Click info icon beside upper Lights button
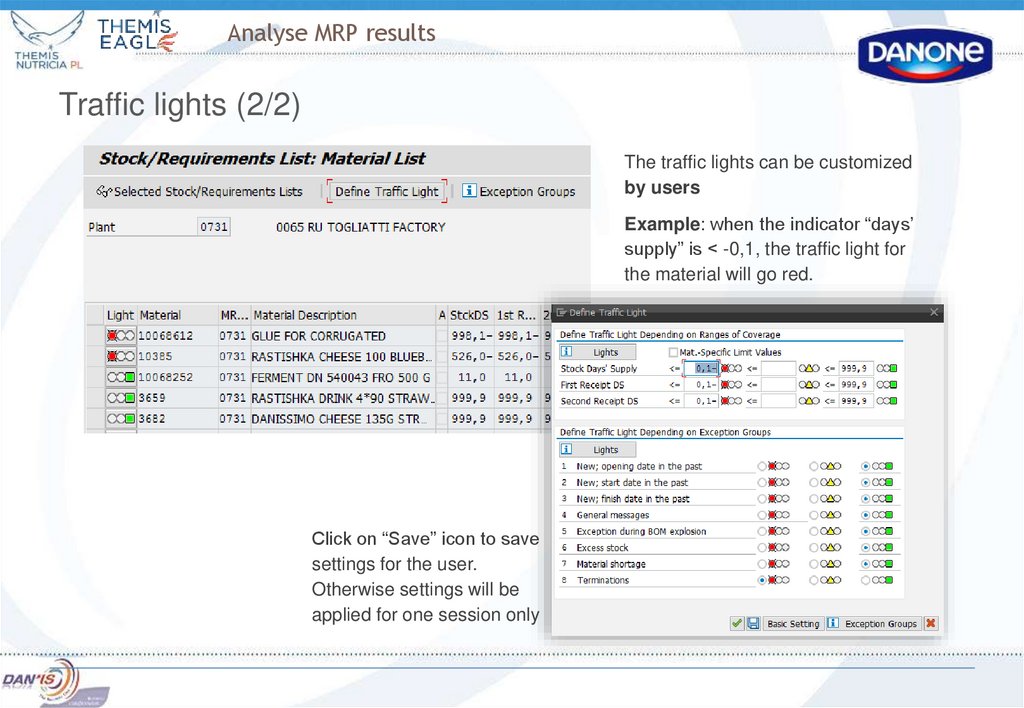This screenshot has height=708, width=1024. pos(566,352)
